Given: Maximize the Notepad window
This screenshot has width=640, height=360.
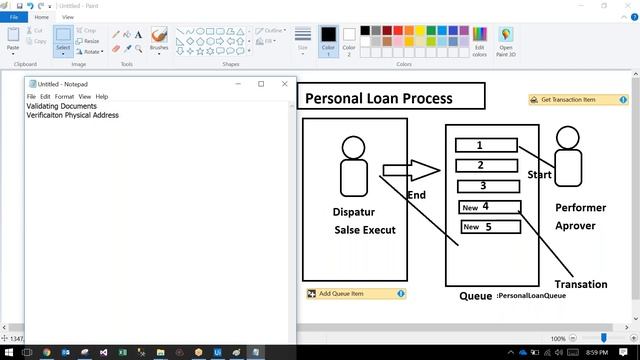Looking at the screenshot, I should tap(261, 84).
